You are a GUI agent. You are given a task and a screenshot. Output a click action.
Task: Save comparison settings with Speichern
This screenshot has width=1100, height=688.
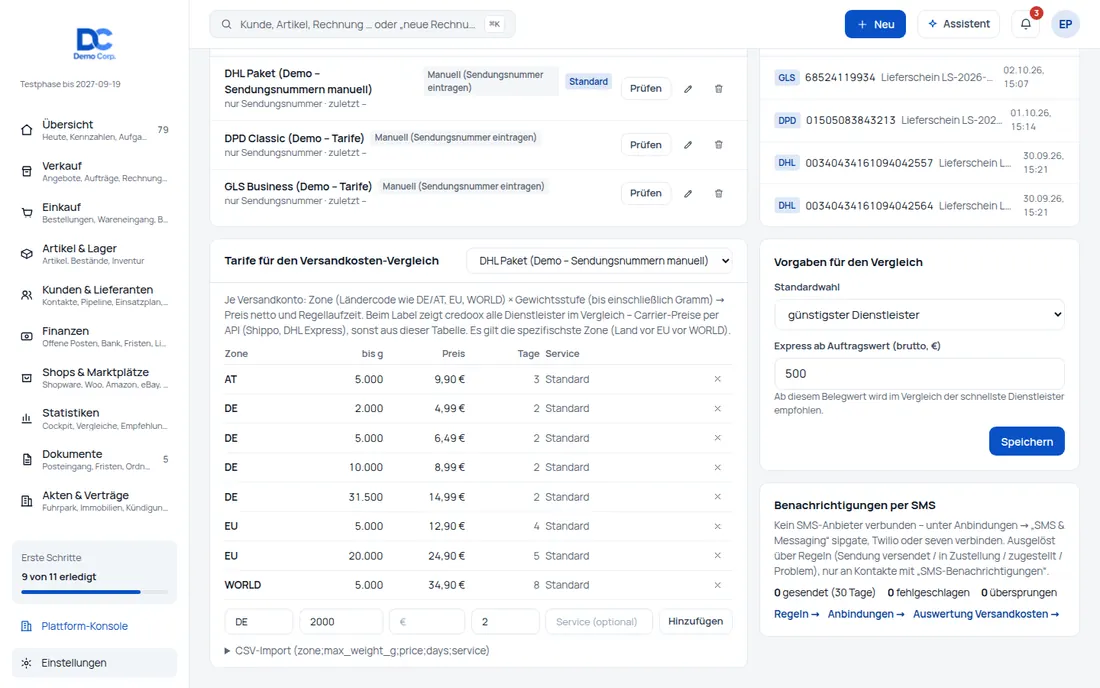coord(1026,442)
